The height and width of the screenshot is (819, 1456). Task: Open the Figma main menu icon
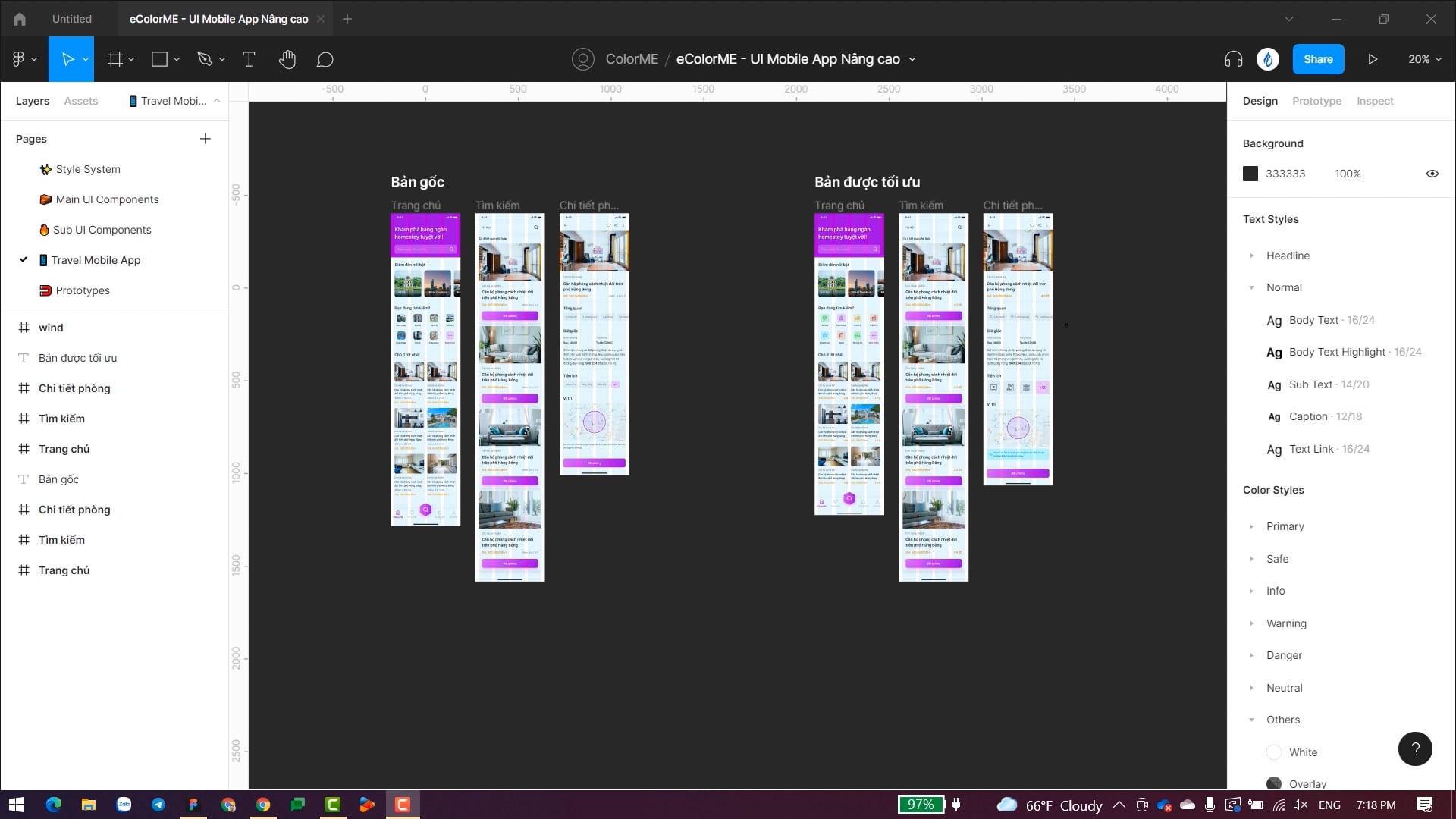pos(19,59)
